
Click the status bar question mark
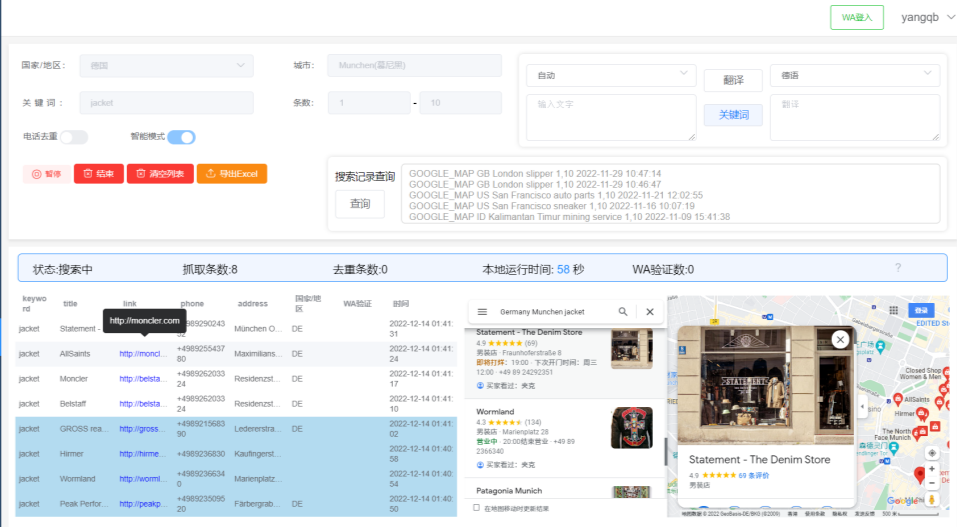point(898,267)
